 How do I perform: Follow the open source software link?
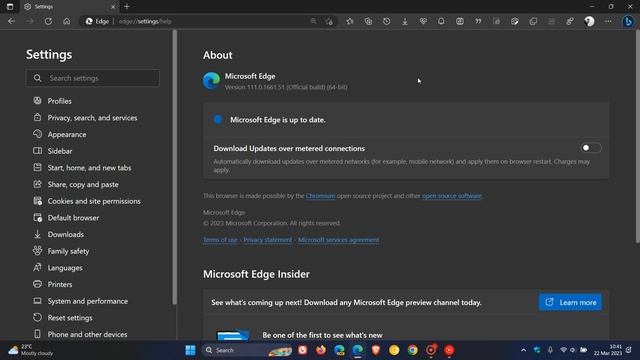point(451,196)
